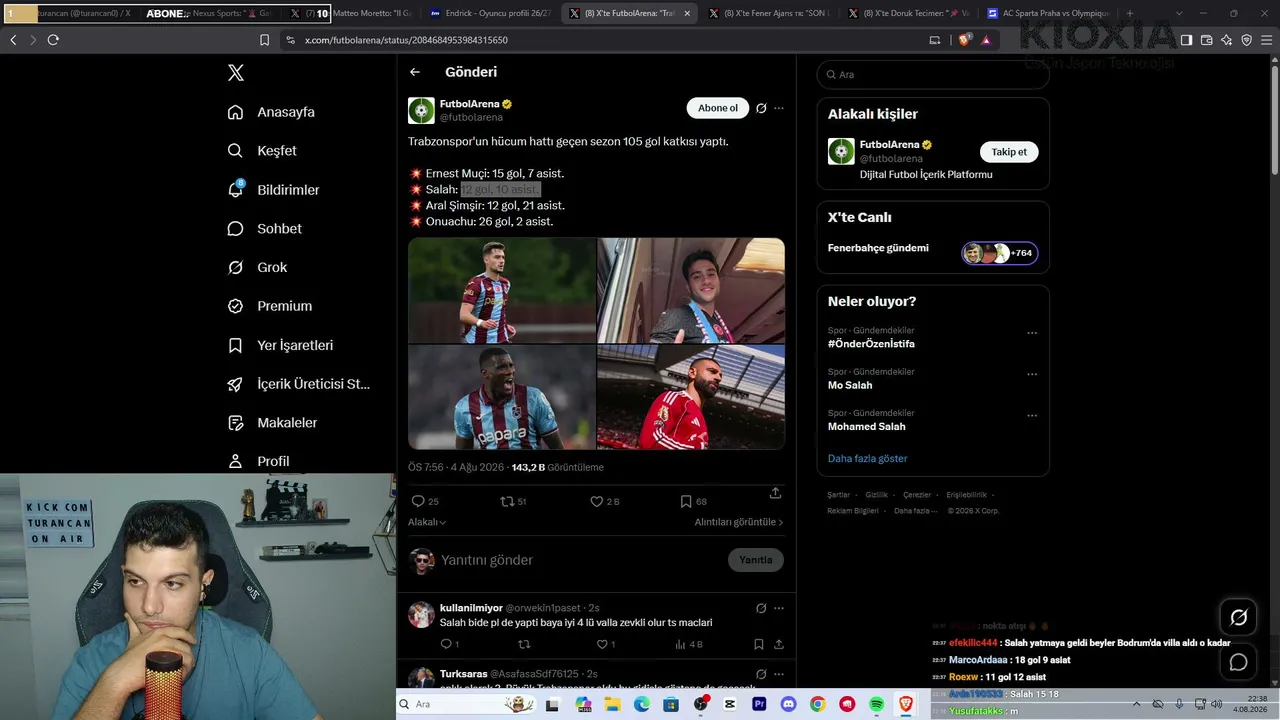This screenshot has width=1280, height=720.
Task: Open the browser hamburger main menu
Action: (1266, 40)
